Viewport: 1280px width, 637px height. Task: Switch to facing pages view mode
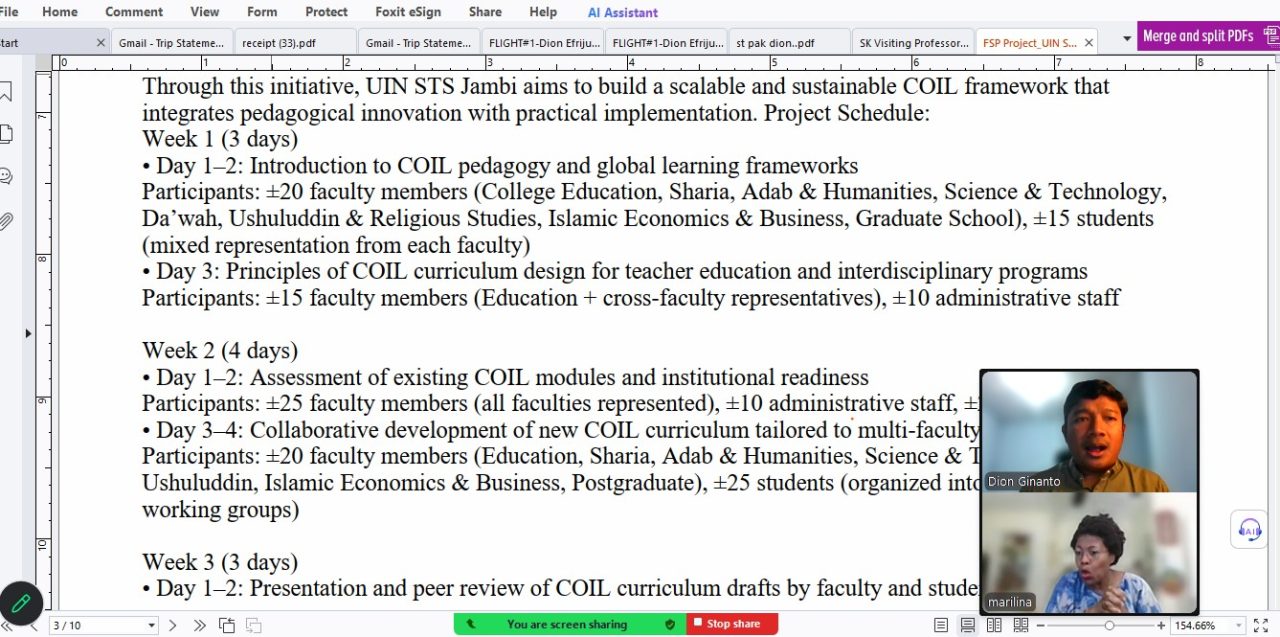(x=994, y=625)
